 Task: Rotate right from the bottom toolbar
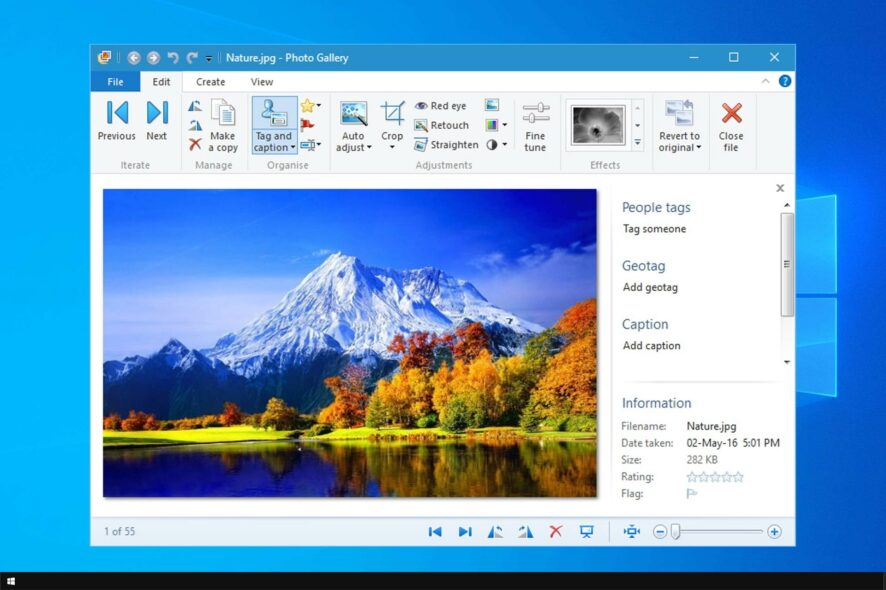pos(525,532)
